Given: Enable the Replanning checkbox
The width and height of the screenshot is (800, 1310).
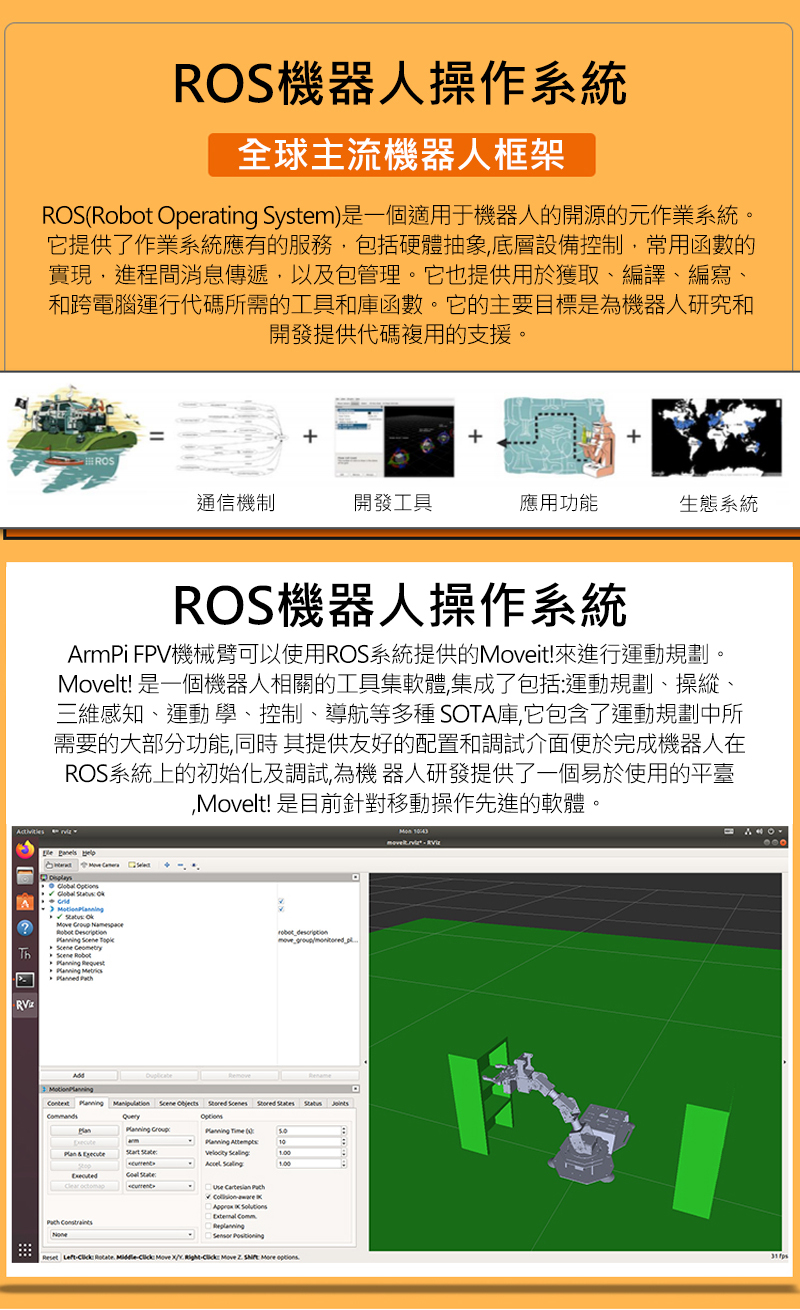Looking at the screenshot, I should point(208,1226).
